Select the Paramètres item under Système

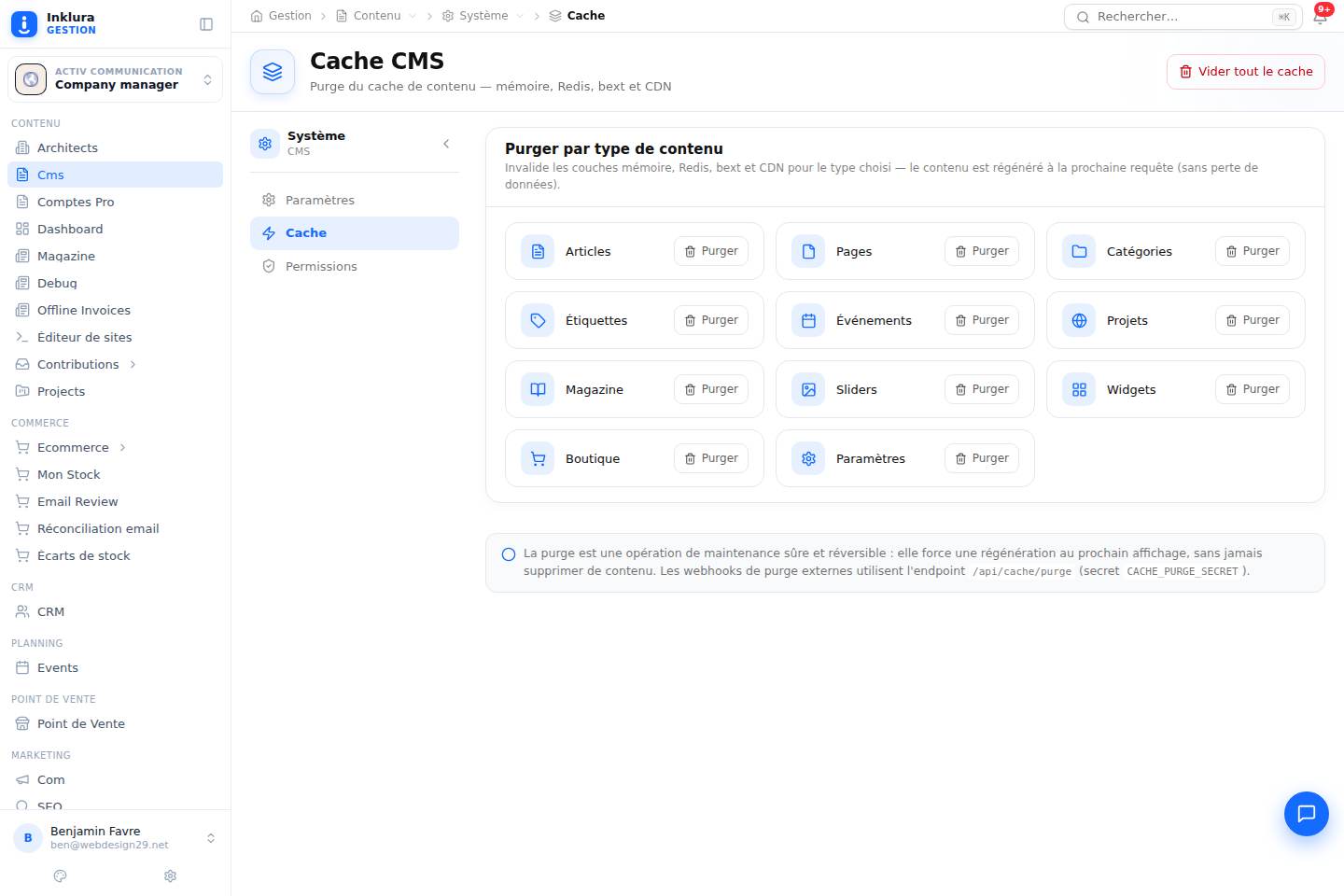355,201
